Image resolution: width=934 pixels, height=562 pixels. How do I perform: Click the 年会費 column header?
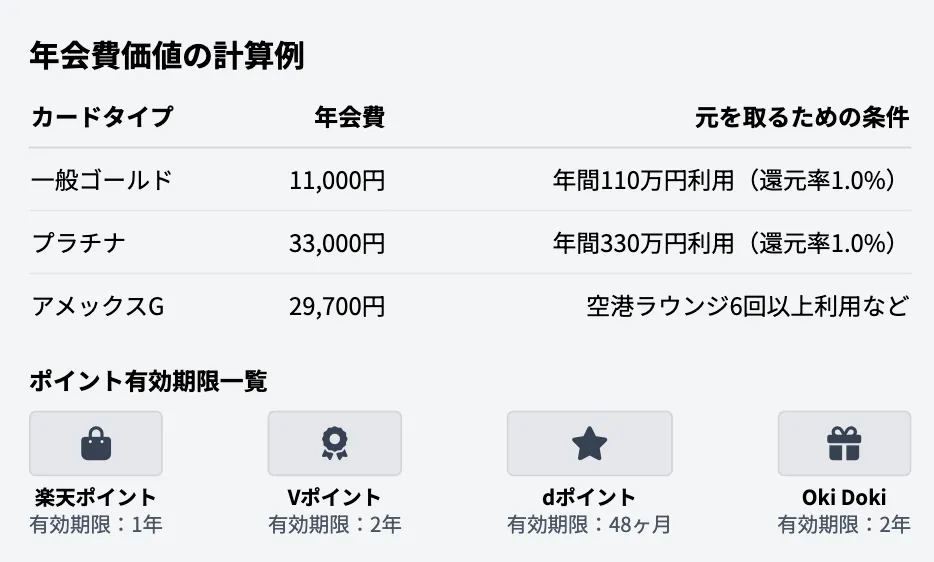click(349, 117)
